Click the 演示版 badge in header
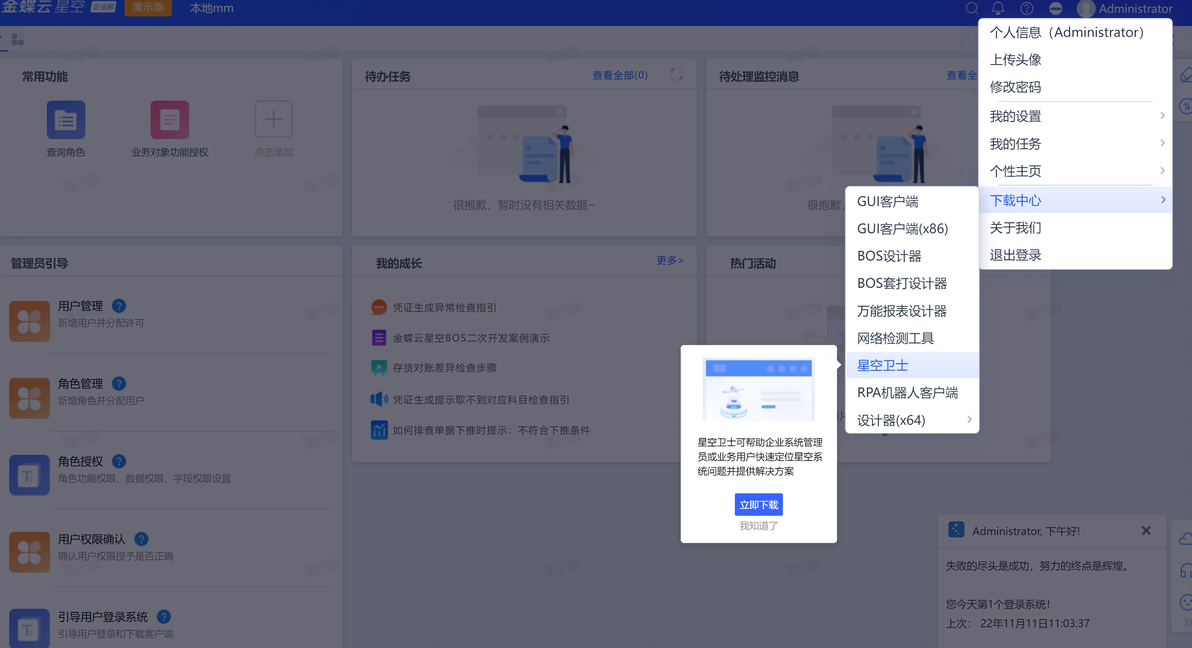 click(x=147, y=8)
